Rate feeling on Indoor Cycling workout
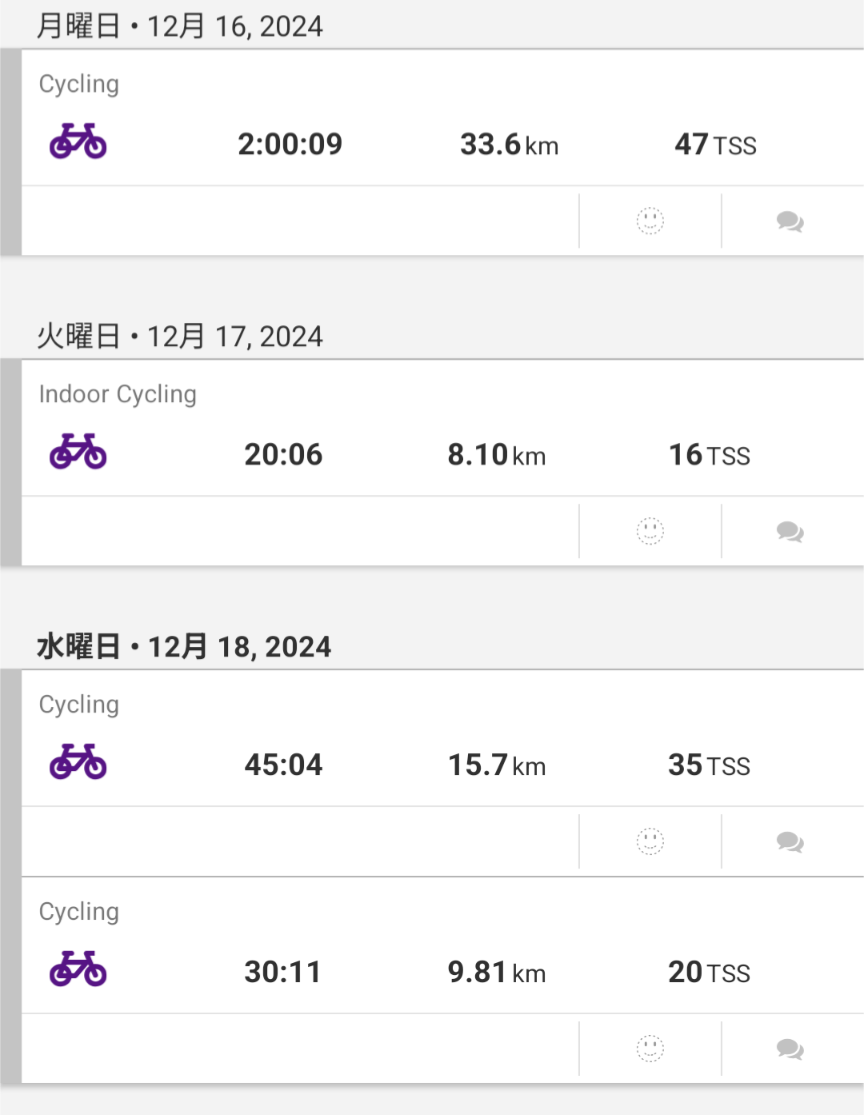Image resolution: width=864 pixels, height=1115 pixels. pos(650,531)
